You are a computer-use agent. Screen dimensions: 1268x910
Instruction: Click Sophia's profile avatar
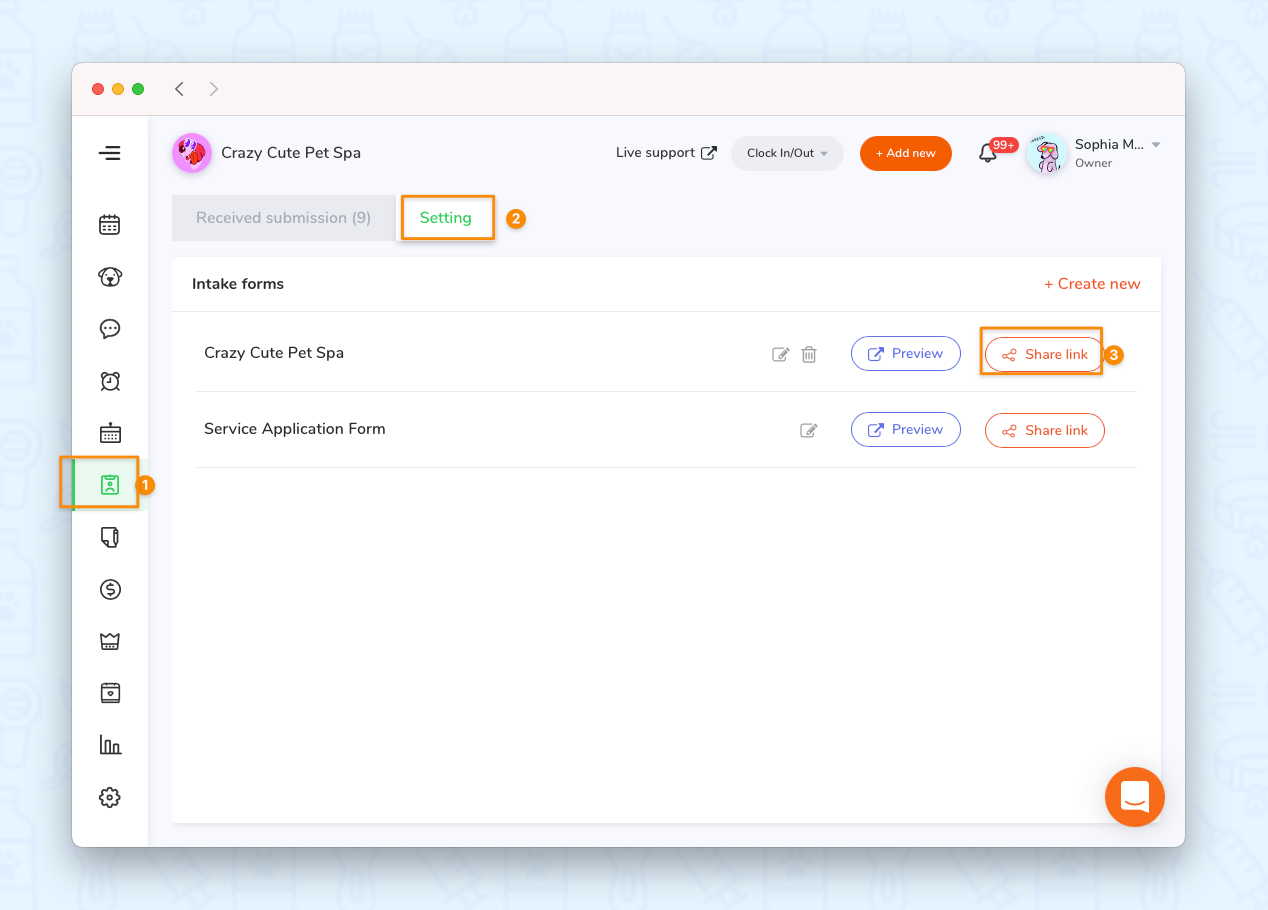tap(1047, 154)
